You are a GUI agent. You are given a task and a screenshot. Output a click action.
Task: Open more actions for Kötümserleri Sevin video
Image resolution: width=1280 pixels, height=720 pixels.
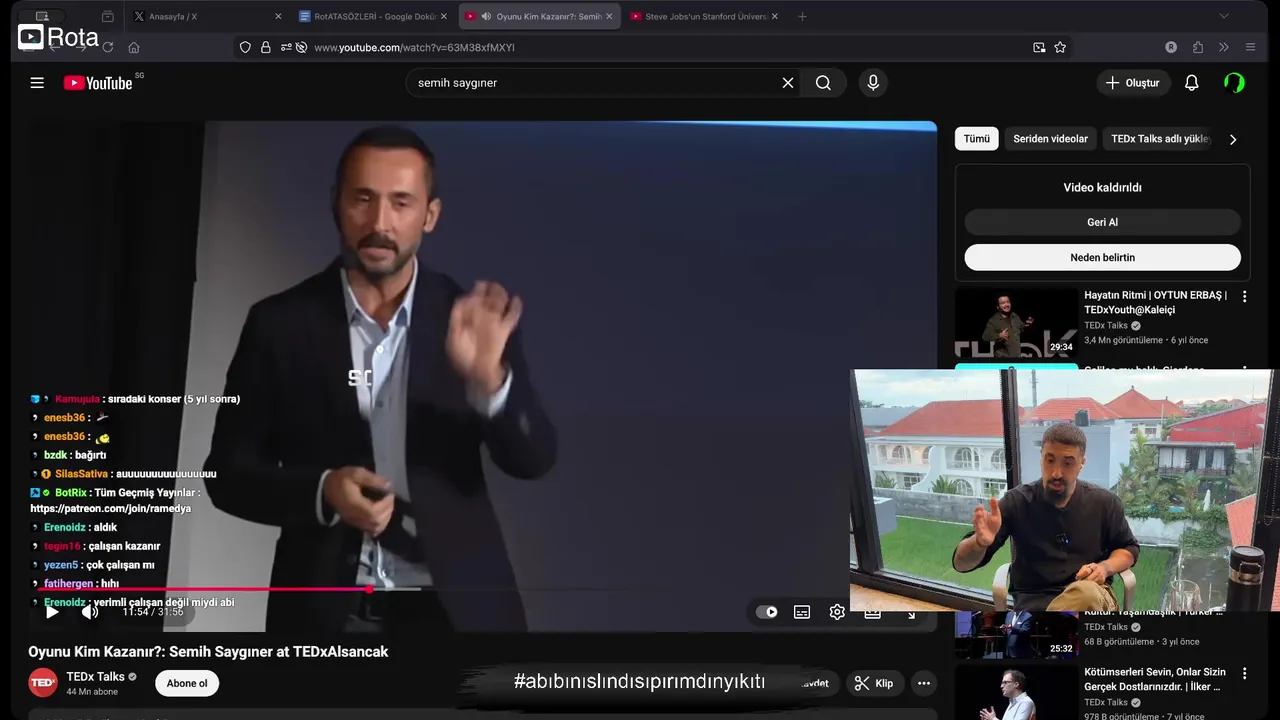(x=1245, y=674)
